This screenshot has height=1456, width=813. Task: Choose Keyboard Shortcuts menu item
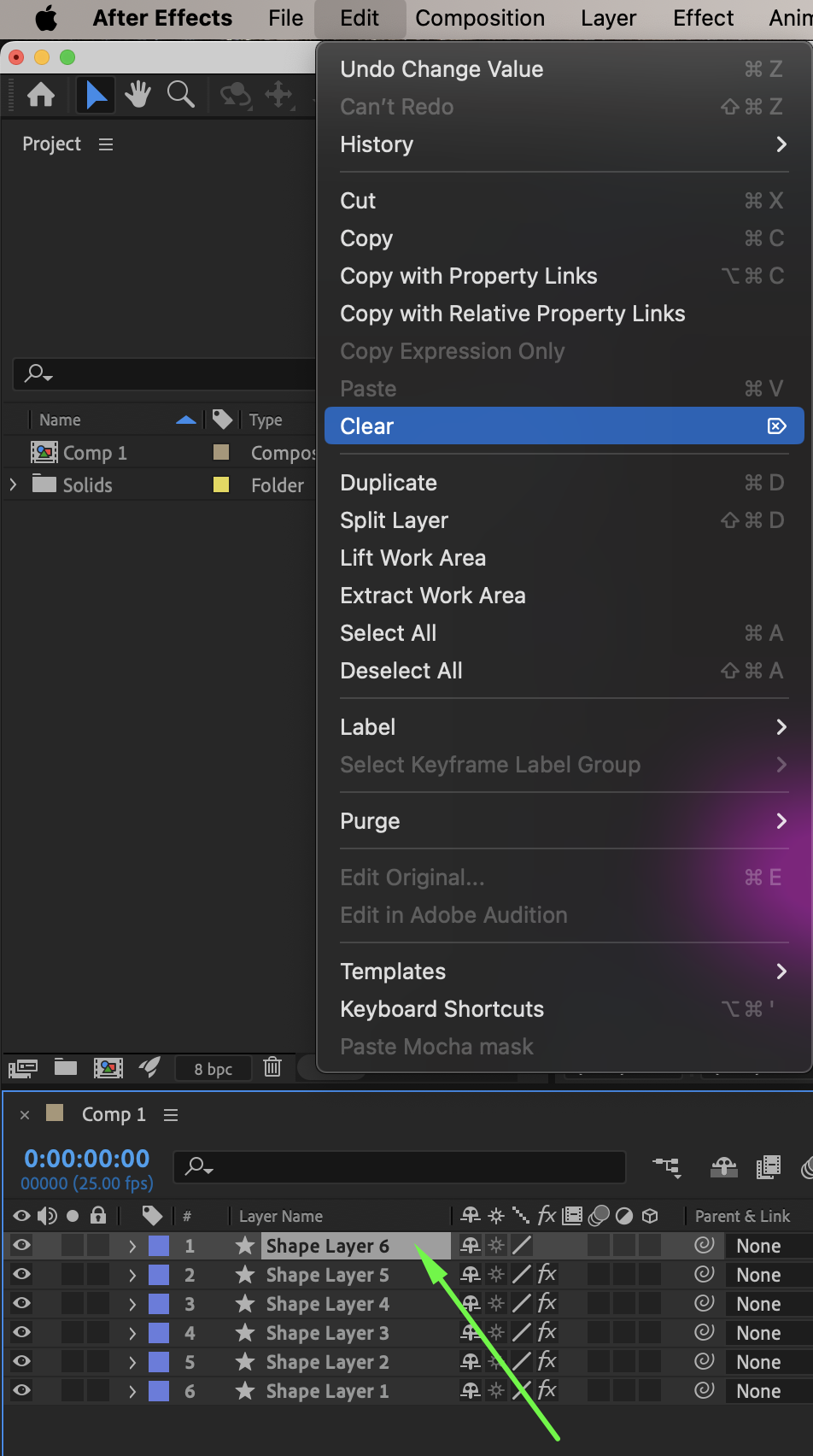coord(564,1009)
